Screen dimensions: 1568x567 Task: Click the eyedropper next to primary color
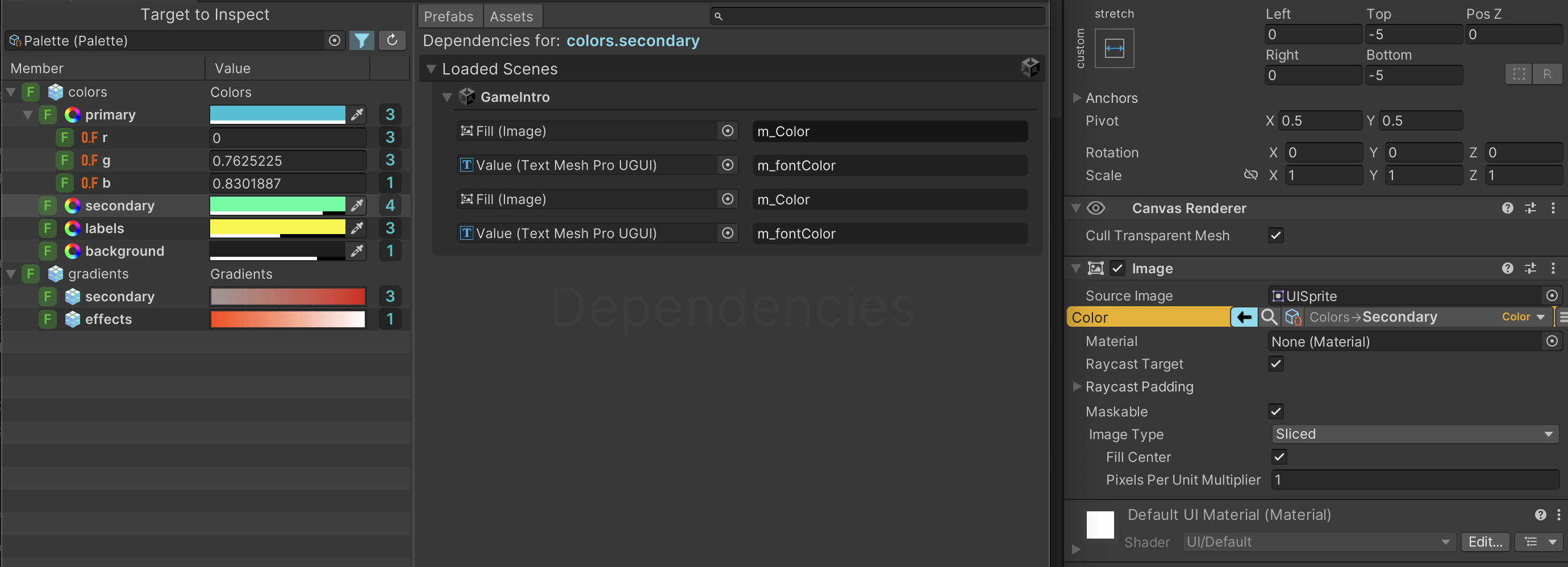tap(357, 115)
